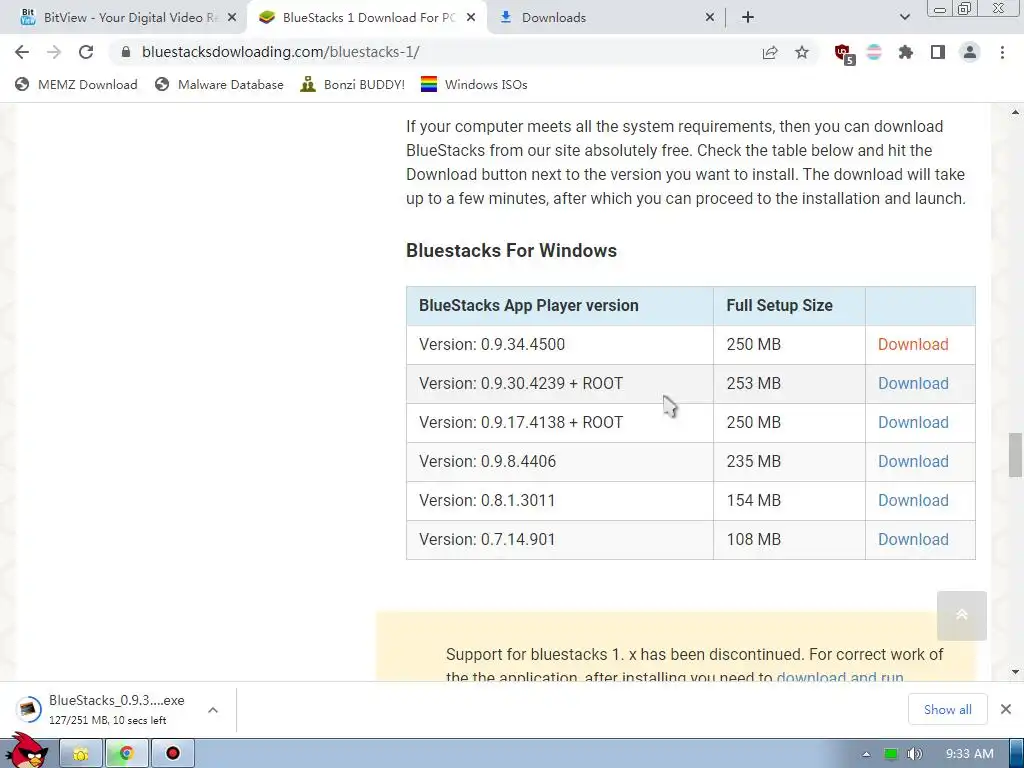Open the uBlock Origin extension icon
This screenshot has height=768, width=1024.
pos(844,54)
